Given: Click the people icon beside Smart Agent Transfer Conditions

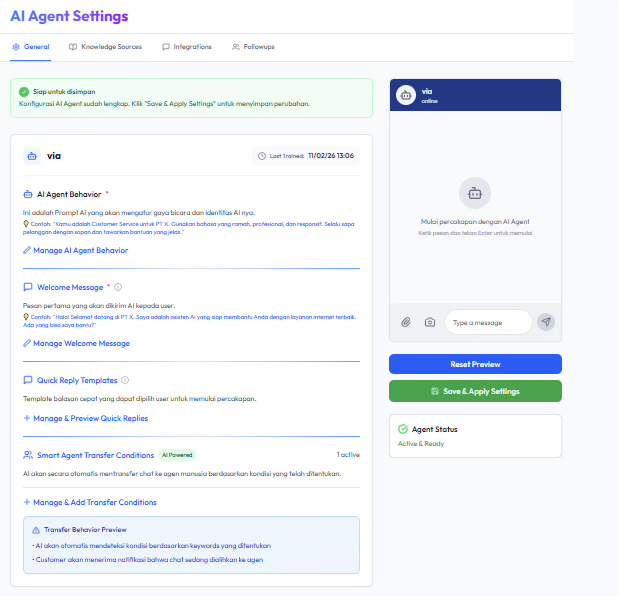Looking at the screenshot, I should click(28, 455).
